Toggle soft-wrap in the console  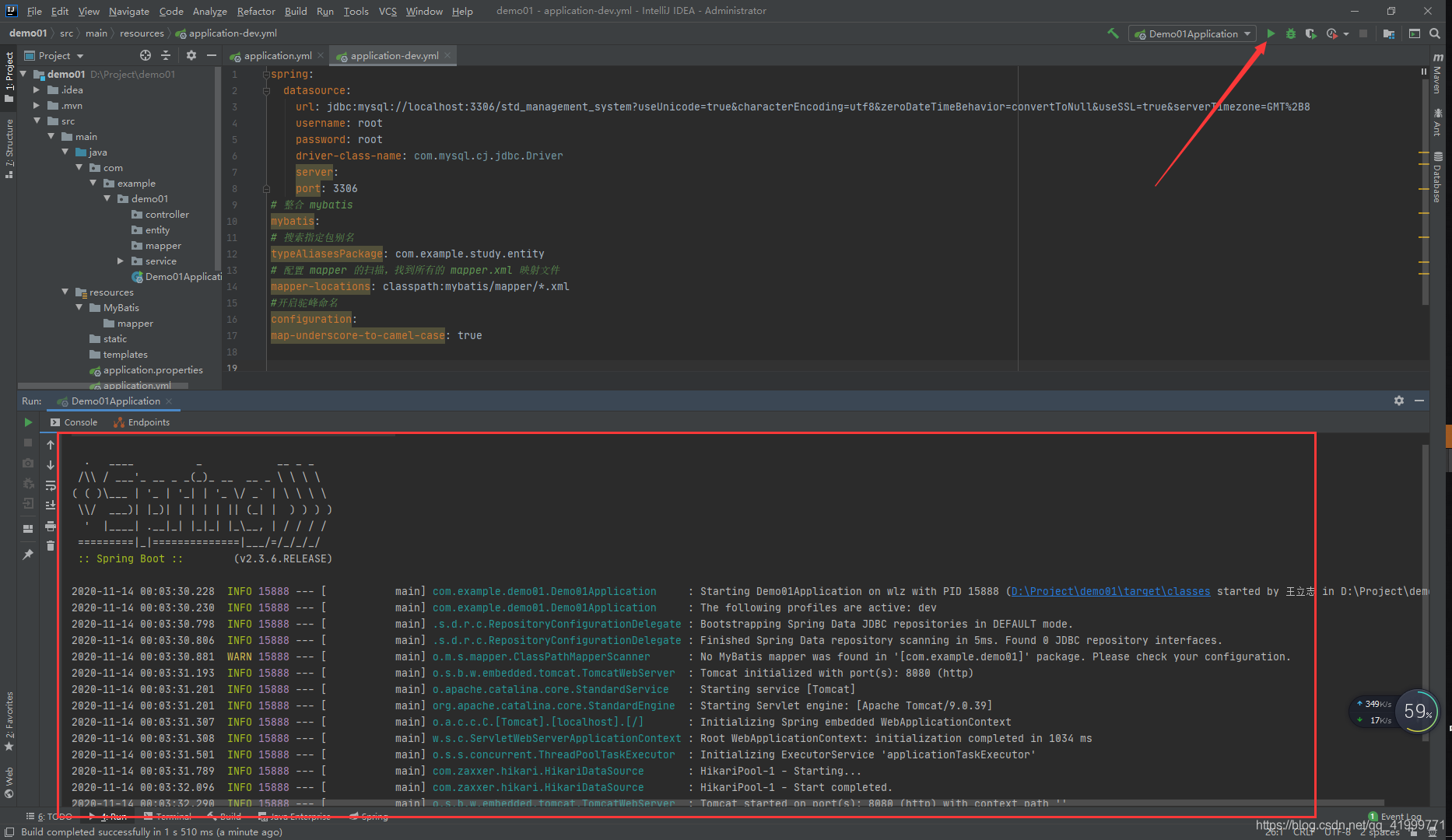pyautogui.click(x=51, y=485)
